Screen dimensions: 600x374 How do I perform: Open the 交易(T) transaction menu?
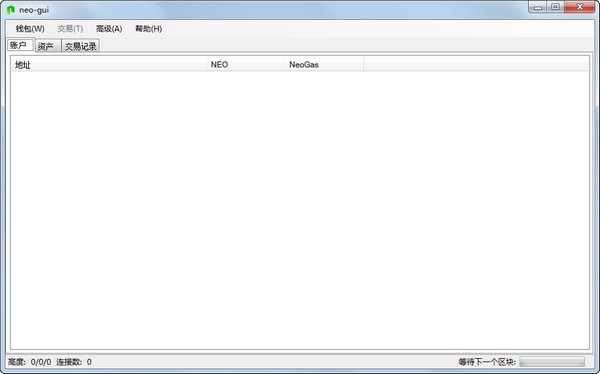pyautogui.click(x=70, y=29)
